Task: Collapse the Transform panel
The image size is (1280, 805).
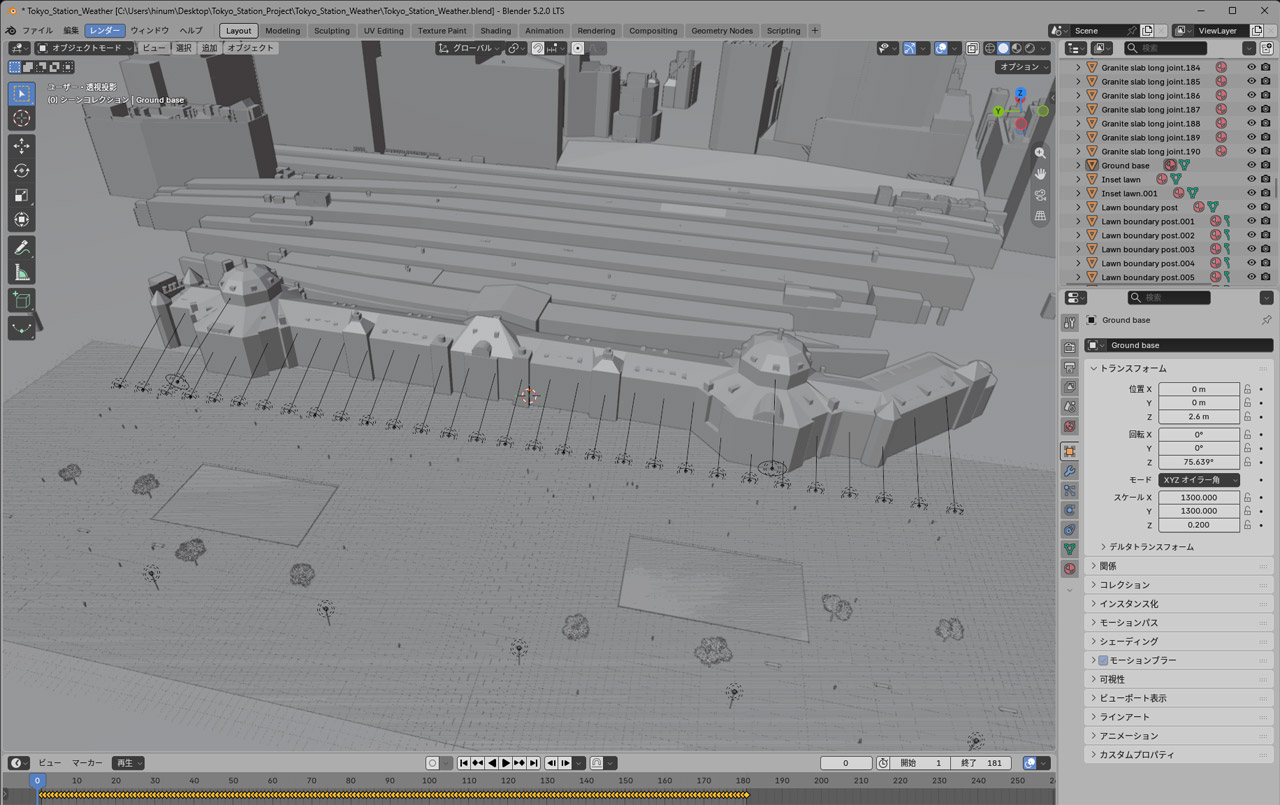Action: (1133, 368)
